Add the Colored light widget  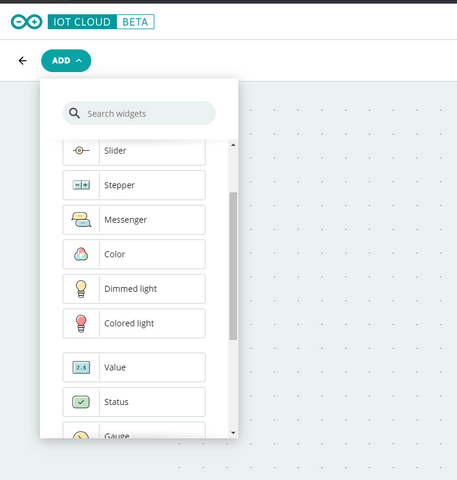pyautogui.click(x=134, y=323)
